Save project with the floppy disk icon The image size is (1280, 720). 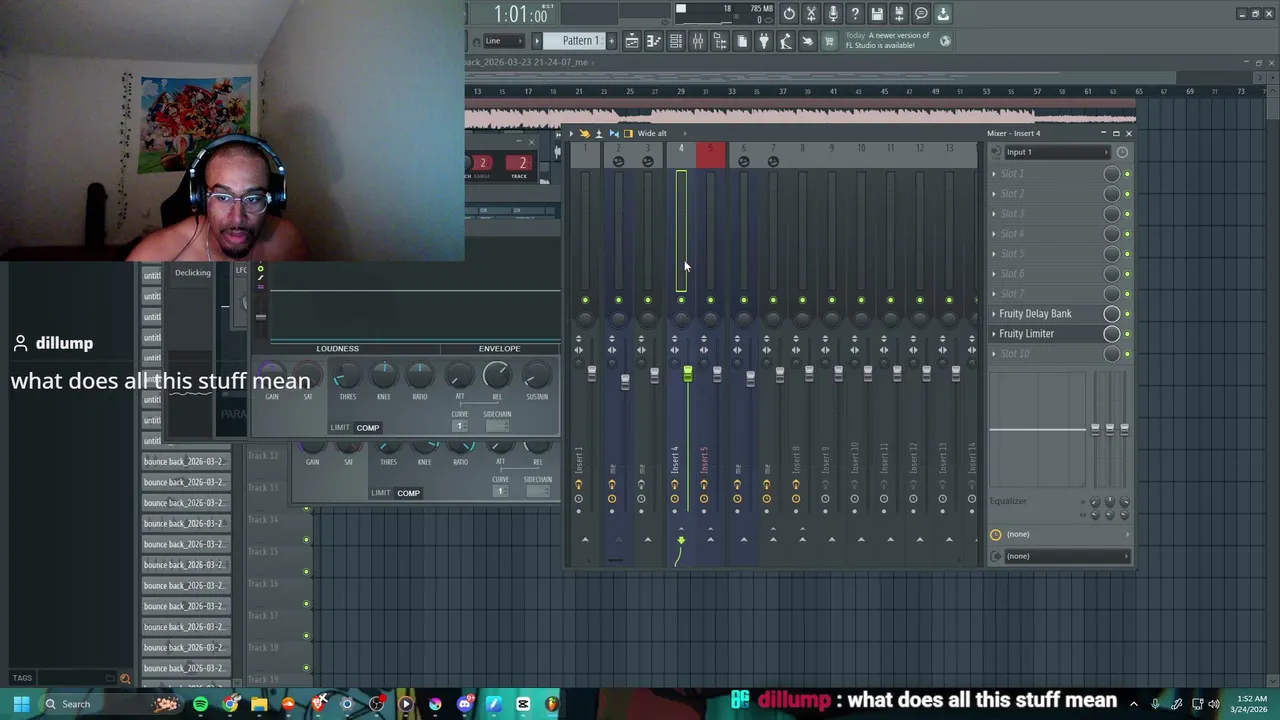pyautogui.click(x=877, y=14)
